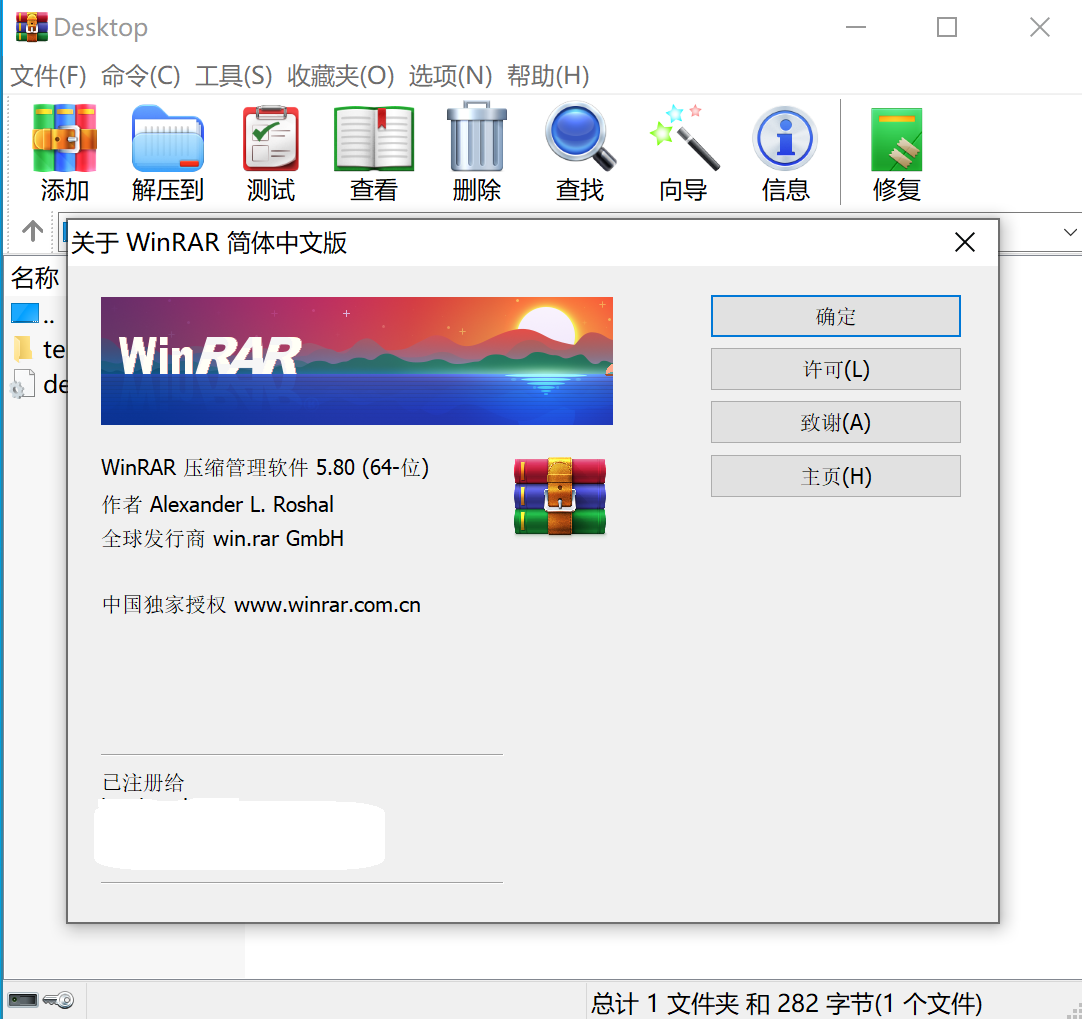Go up one folder with arrow icon
Viewport: 1082px width, 1021px height.
point(32,230)
